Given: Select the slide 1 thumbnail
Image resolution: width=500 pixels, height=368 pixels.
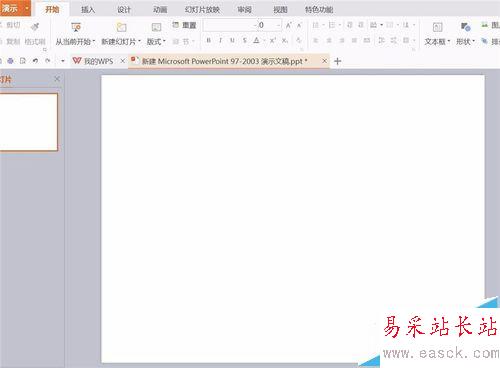Looking at the screenshot, I should click(x=28, y=122).
